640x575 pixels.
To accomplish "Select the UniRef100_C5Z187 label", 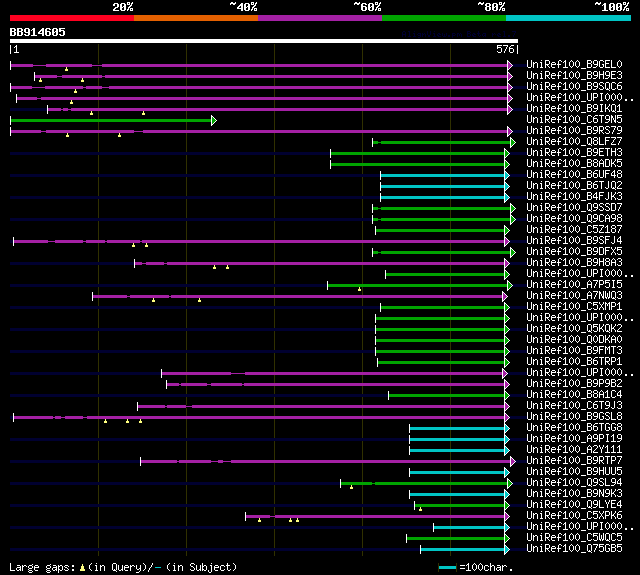I will point(574,230).
